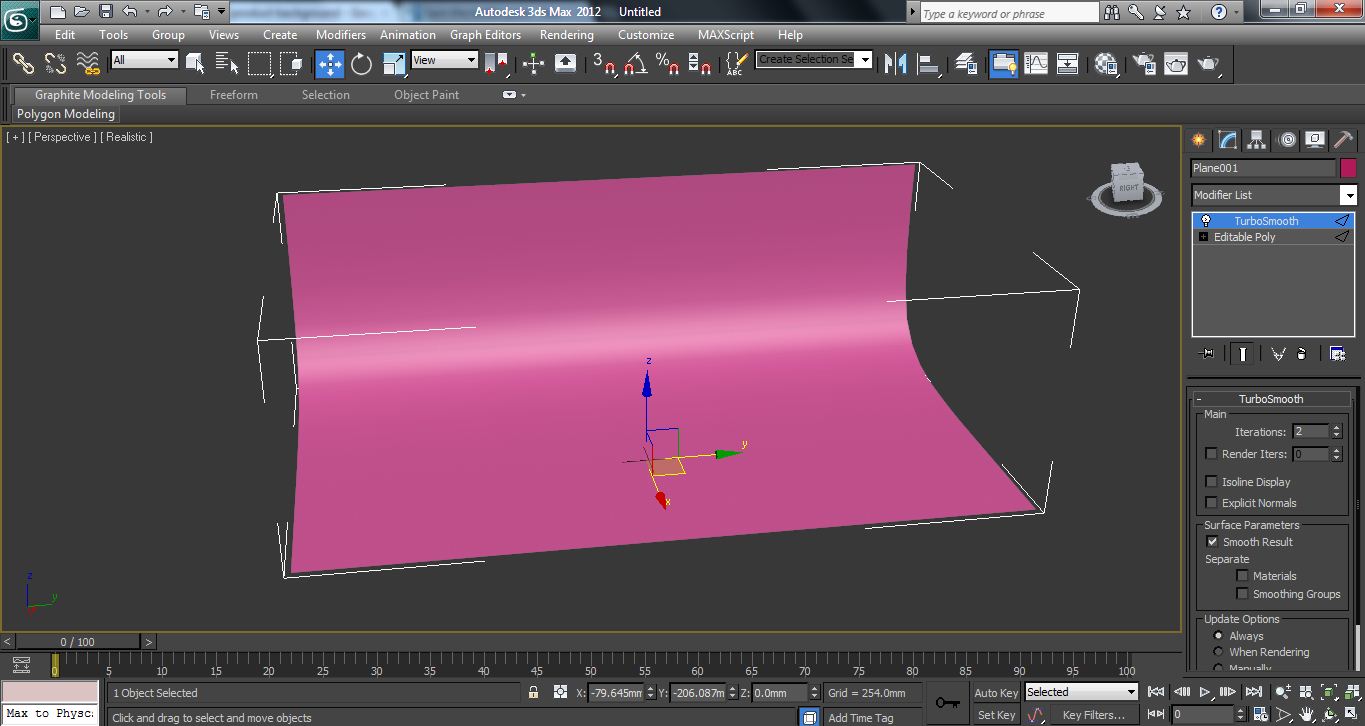Open the Motion panel icon
This screenshot has height=726, width=1365.
pyautogui.click(x=1286, y=140)
